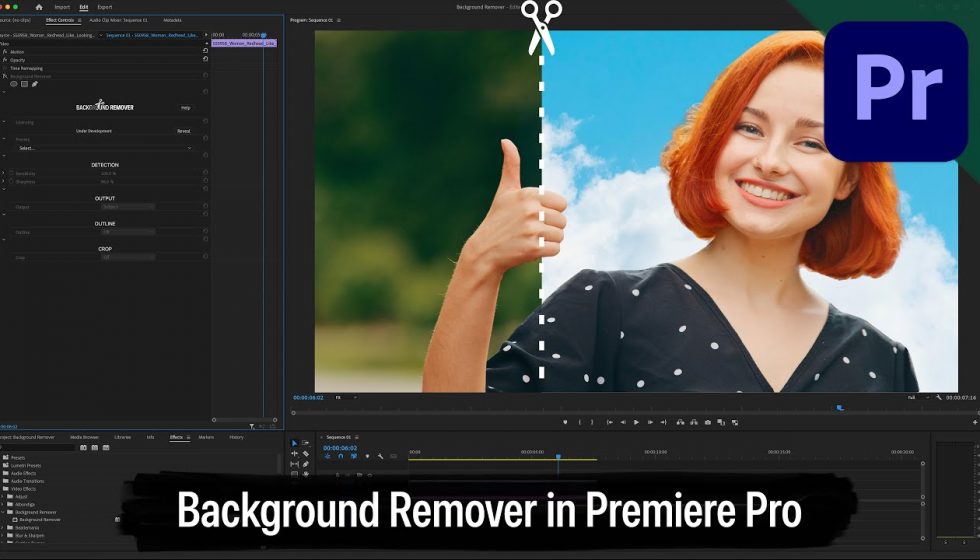Click the Effects panel search field
The image size is (980, 560).
coord(39,448)
